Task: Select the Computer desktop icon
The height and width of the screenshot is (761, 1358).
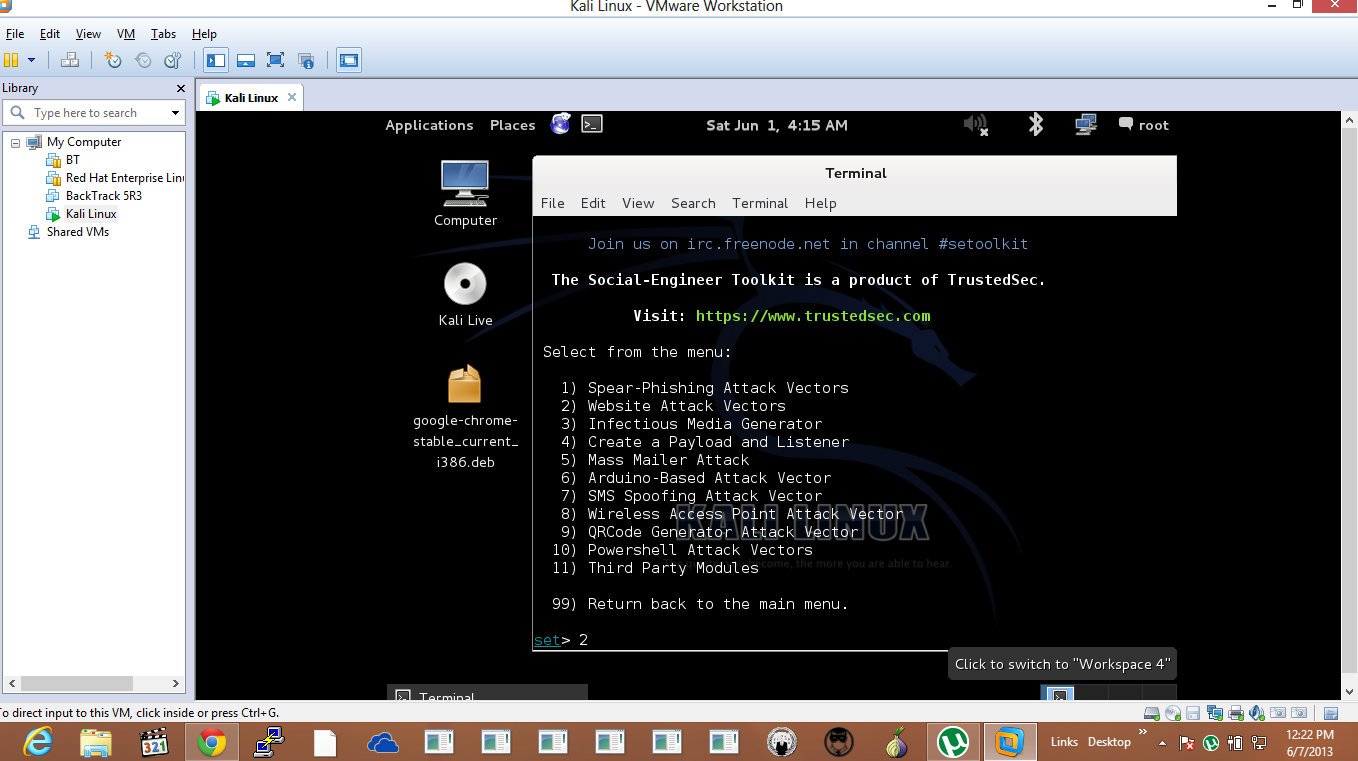Action: pyautogui.click(x=465, y=194)
